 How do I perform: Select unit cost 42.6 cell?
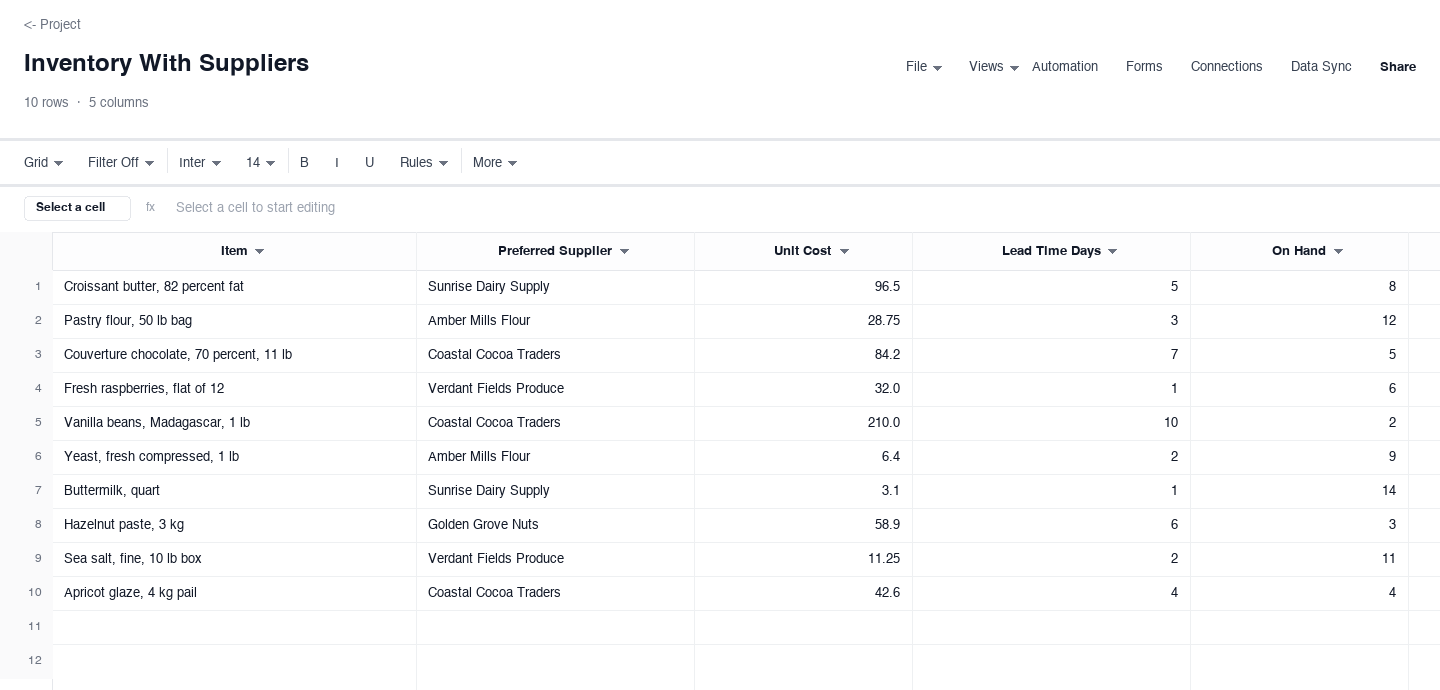[803, 593]
